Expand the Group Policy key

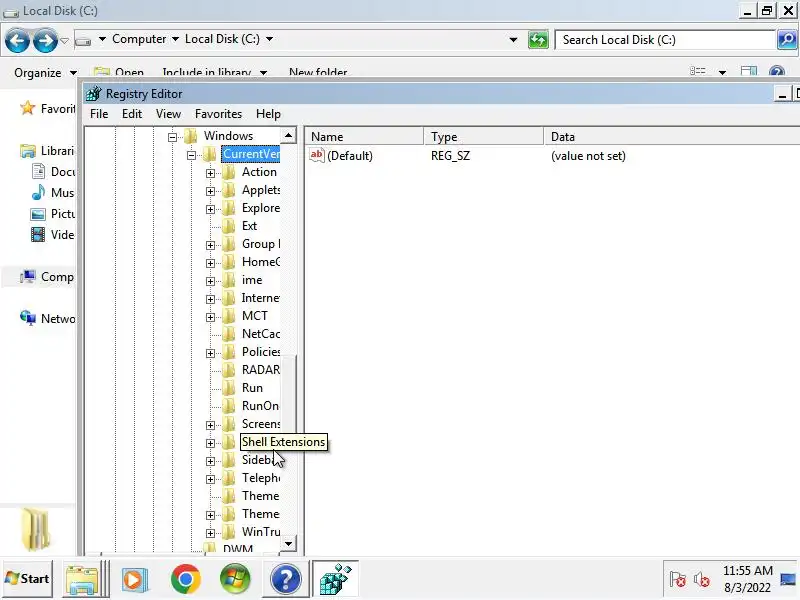point(210,245)
